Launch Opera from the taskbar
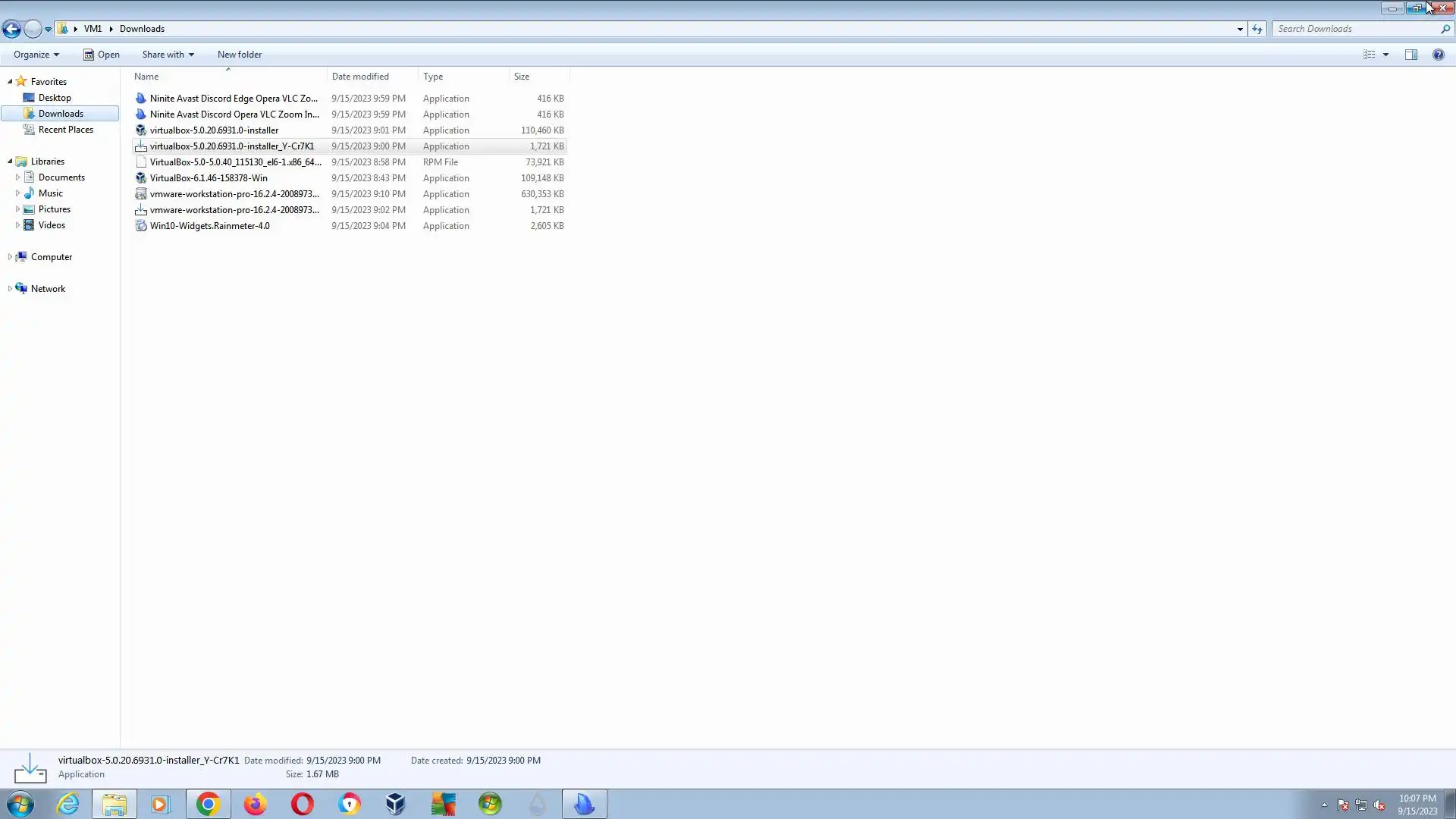 tap(302, 804)
